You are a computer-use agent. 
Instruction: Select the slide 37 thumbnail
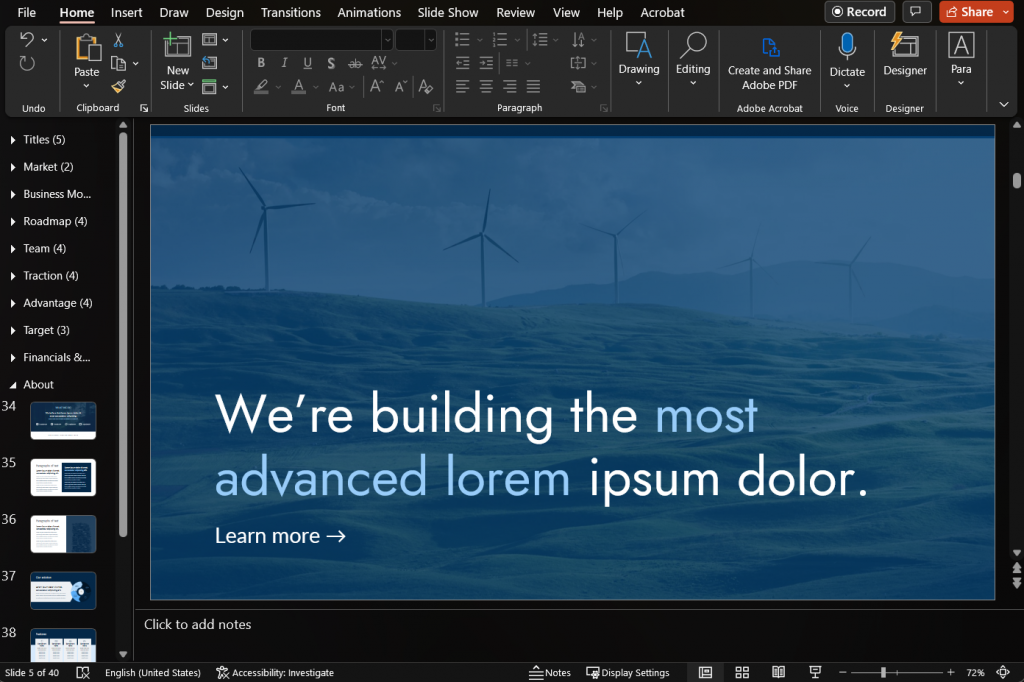(x=63, y=590)
